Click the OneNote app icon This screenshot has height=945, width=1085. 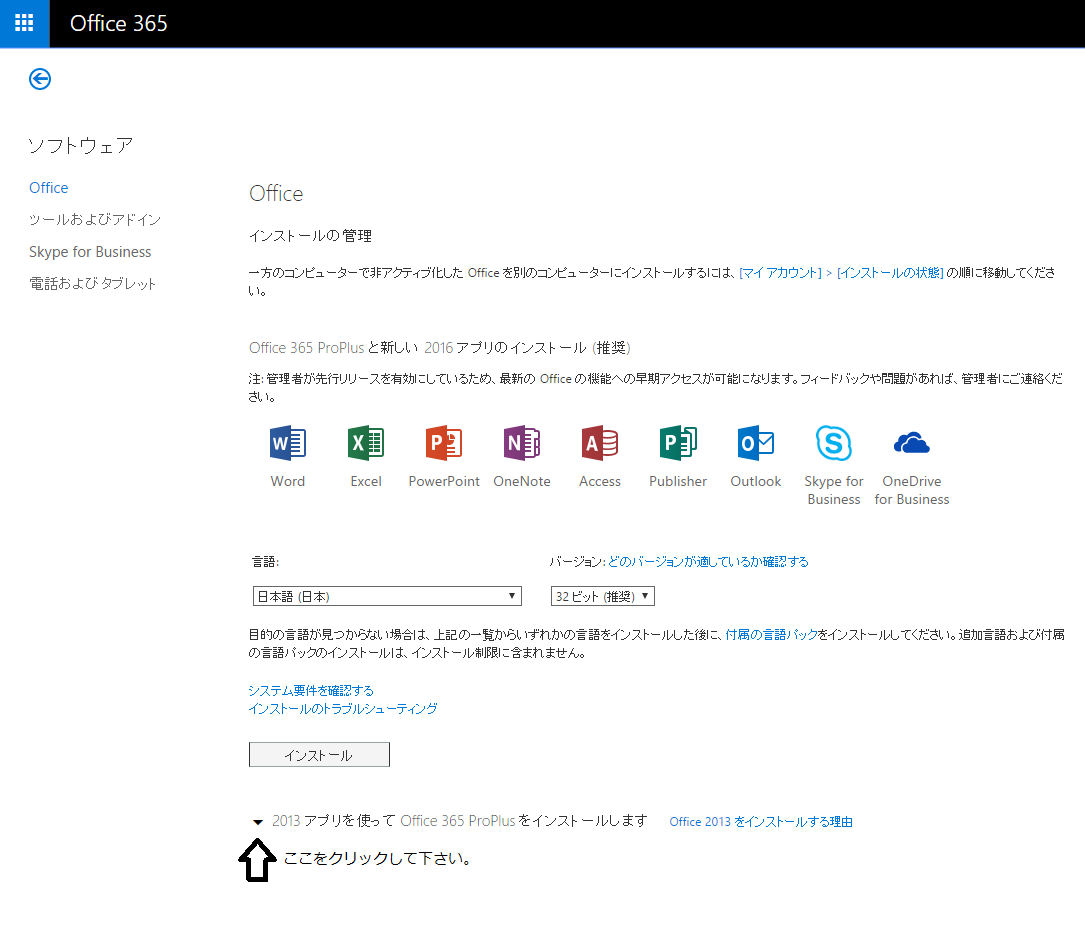pyautogui.click(x=522, y=443)
